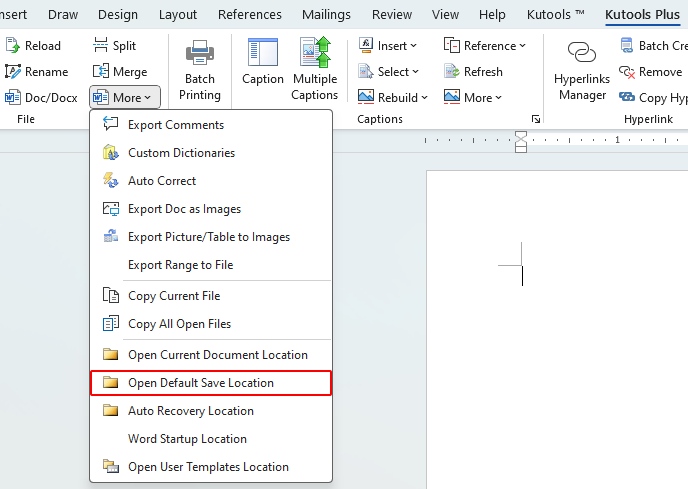688x489 pixels.
Task: Click the Rename file icon
Action: click(36, 72)
